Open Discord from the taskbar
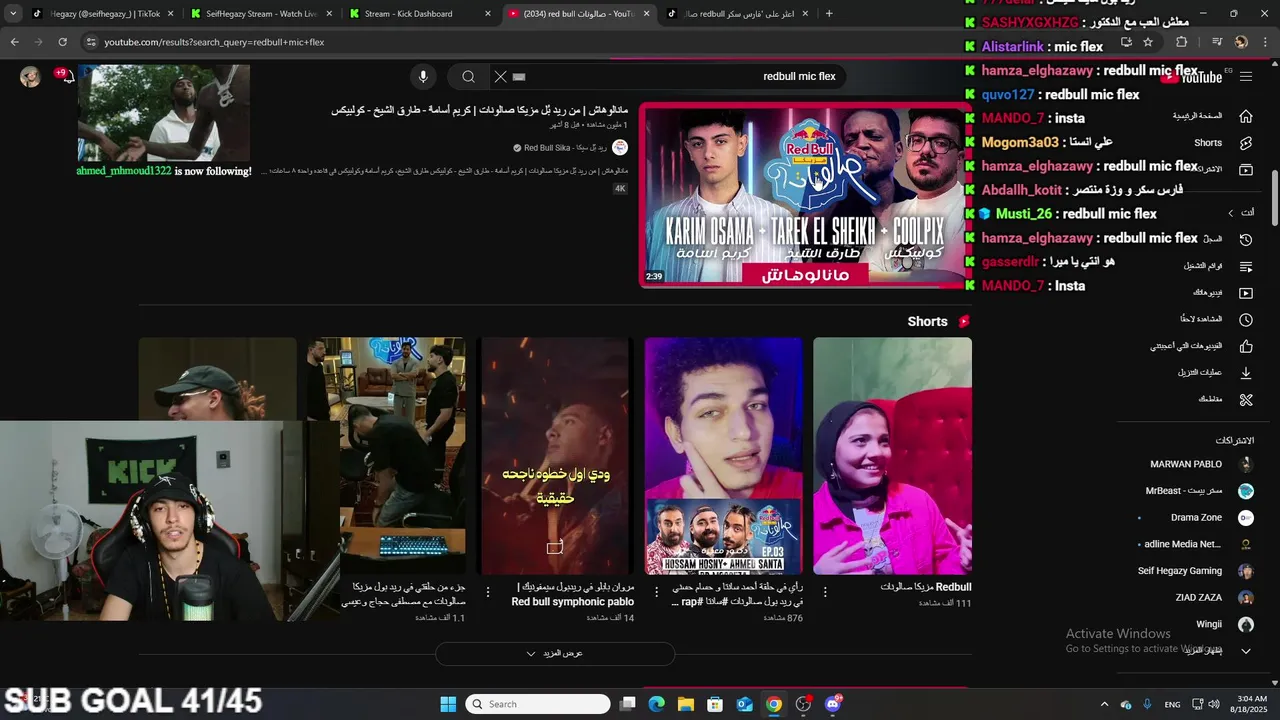This screenshot has height=720, width=1280. point(833,704)
